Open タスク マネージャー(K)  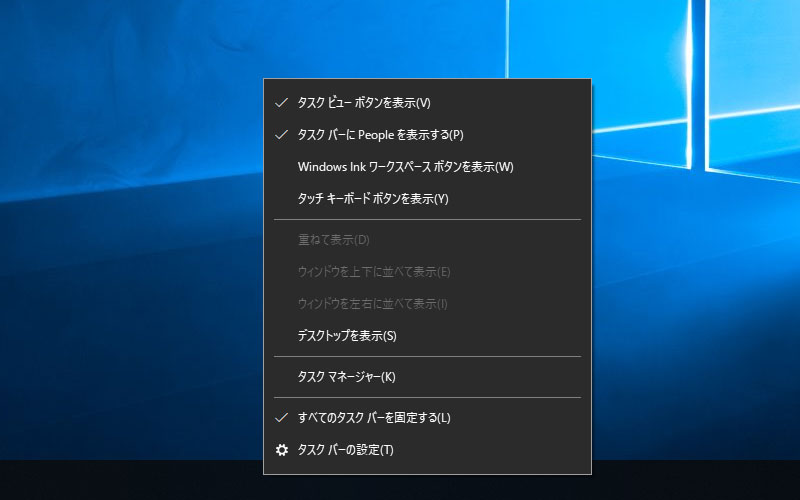(x=427, y=377)
